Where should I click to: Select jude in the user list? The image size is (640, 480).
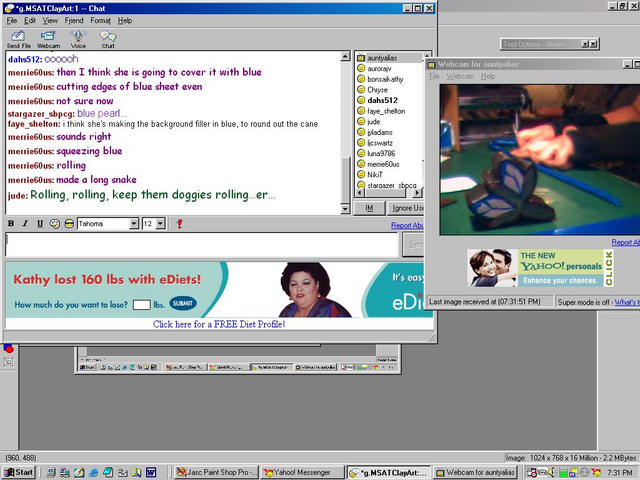point(373,122)
